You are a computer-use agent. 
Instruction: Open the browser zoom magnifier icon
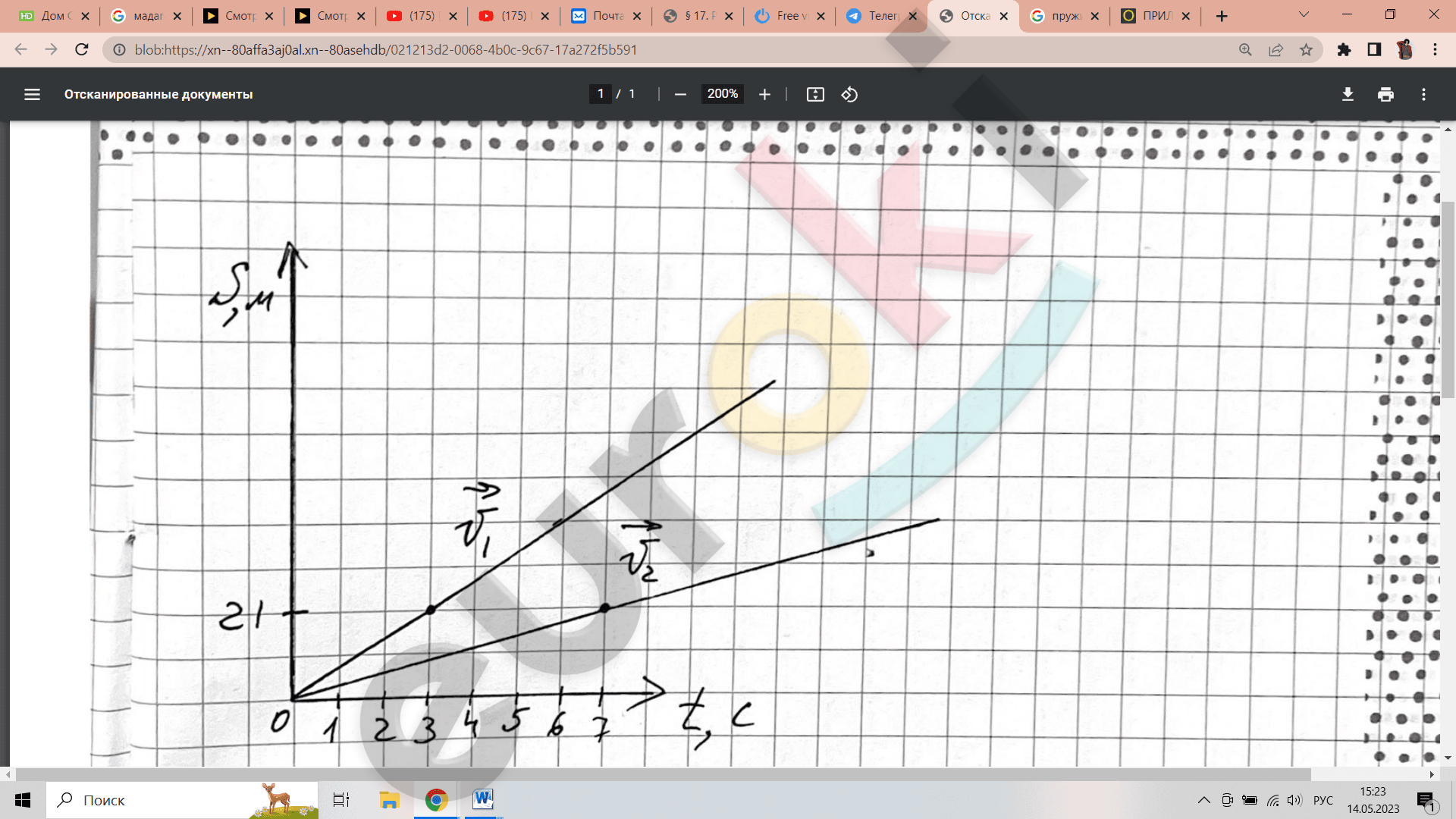pos(1245,49)
